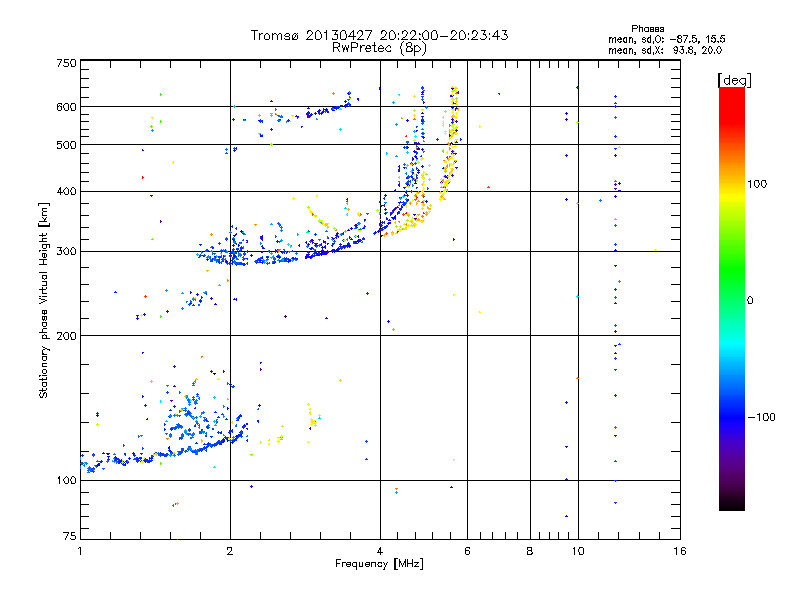Click the x-axis label 'Frequency [MHz]'

click(x=379, y=564)
